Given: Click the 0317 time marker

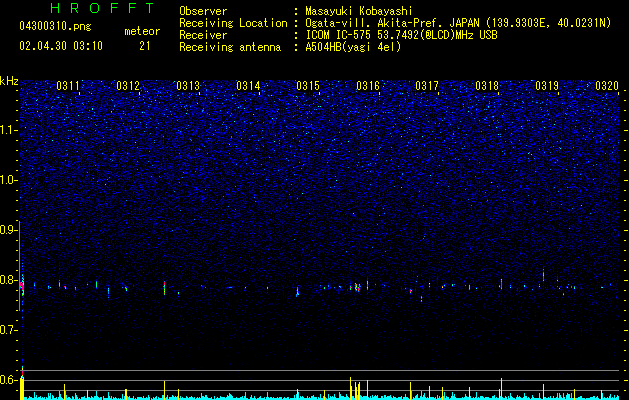Looking at the screenshot, I should [427, 86].
